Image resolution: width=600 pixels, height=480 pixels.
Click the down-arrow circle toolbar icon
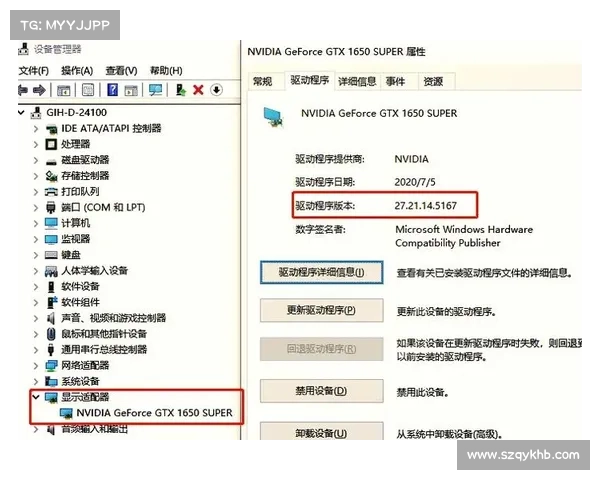216,90
